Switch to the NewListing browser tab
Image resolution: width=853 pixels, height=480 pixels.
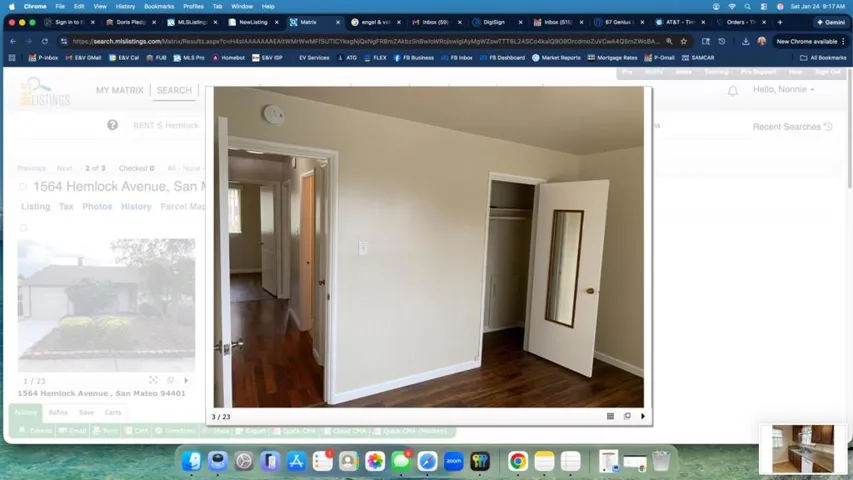[x=253, y=22]
